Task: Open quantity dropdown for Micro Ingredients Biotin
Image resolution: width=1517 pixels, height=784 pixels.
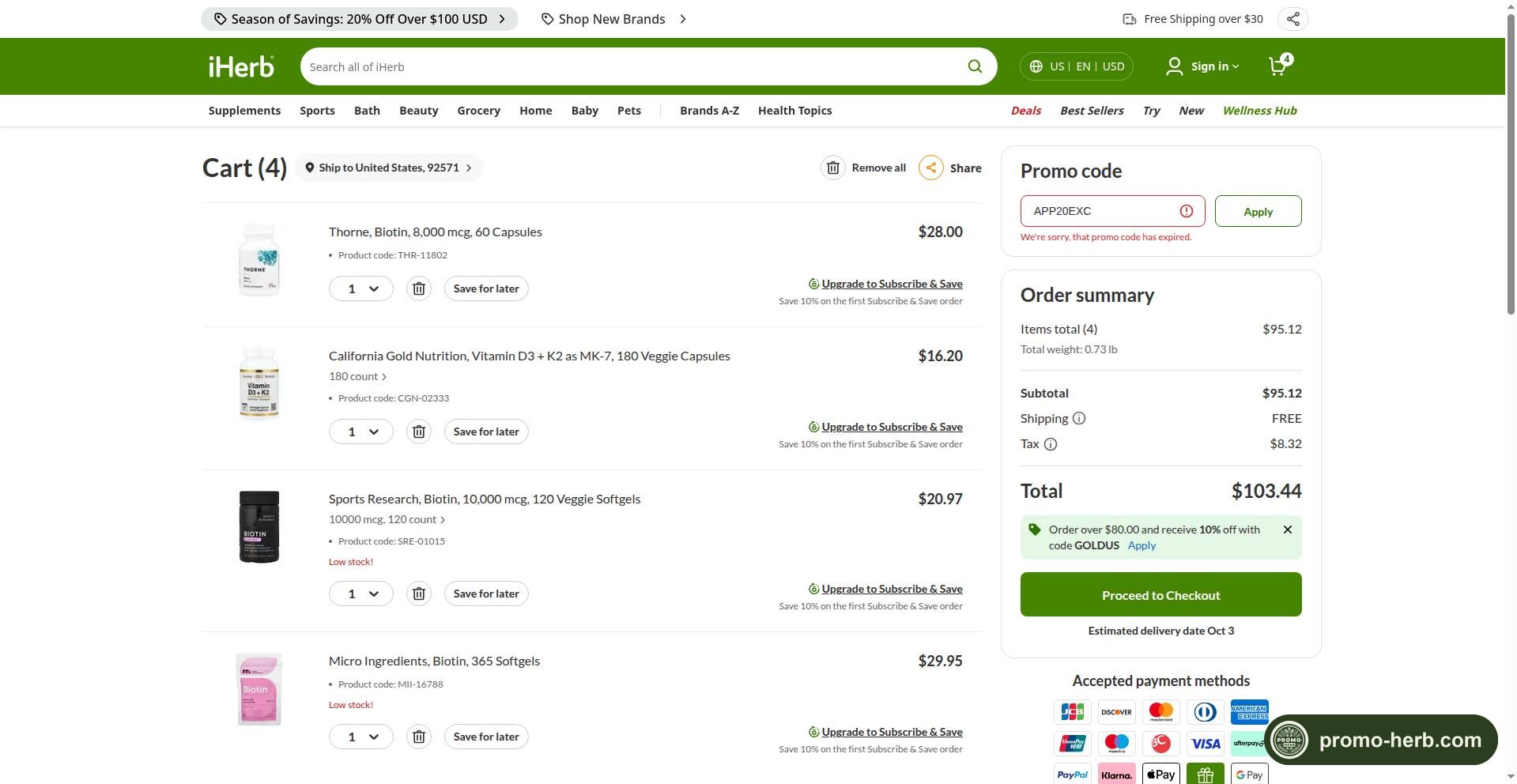Action: click(361, 737)
